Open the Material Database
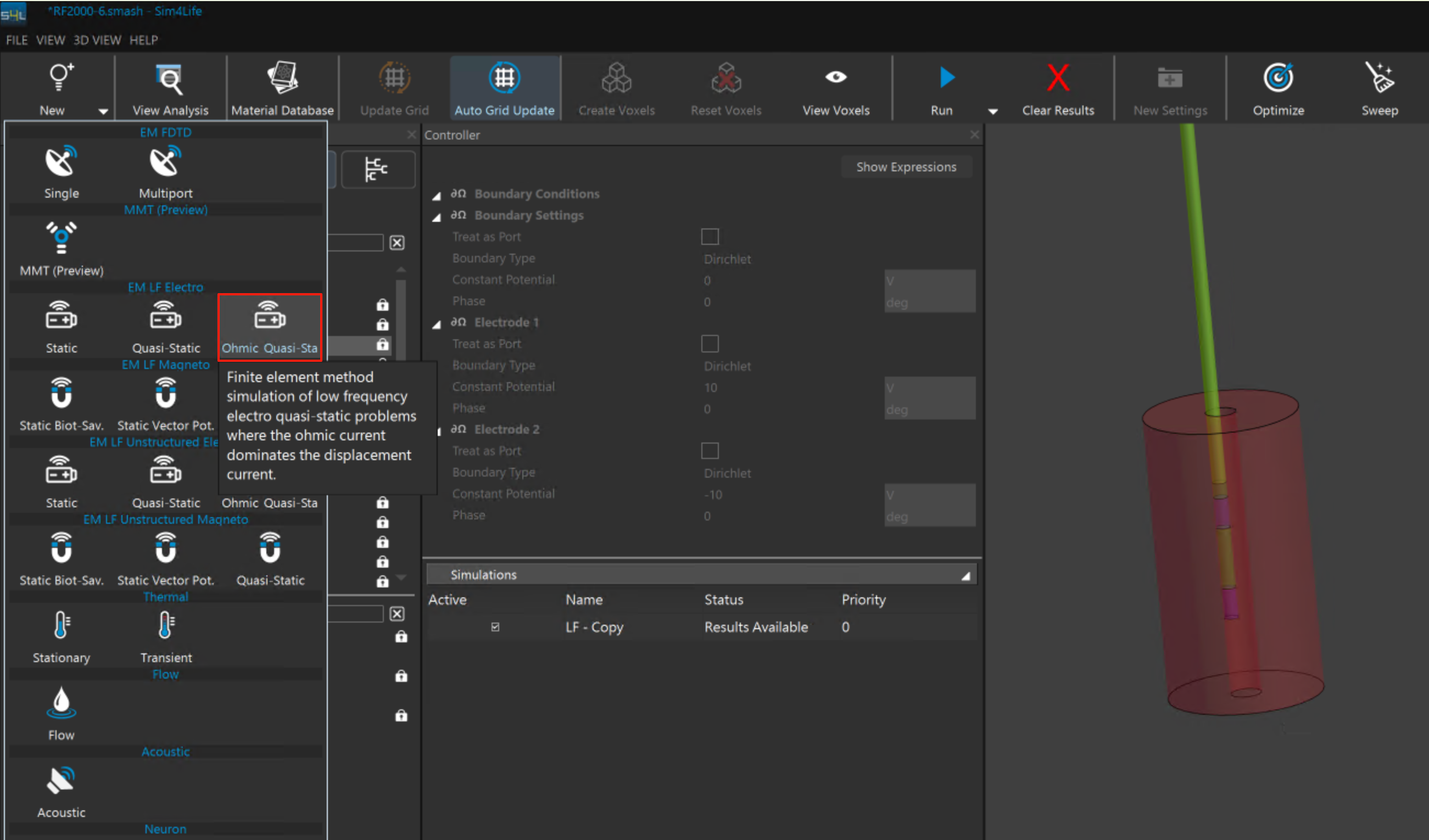The height and width of the screenshot is (840, 1429). 282,88
